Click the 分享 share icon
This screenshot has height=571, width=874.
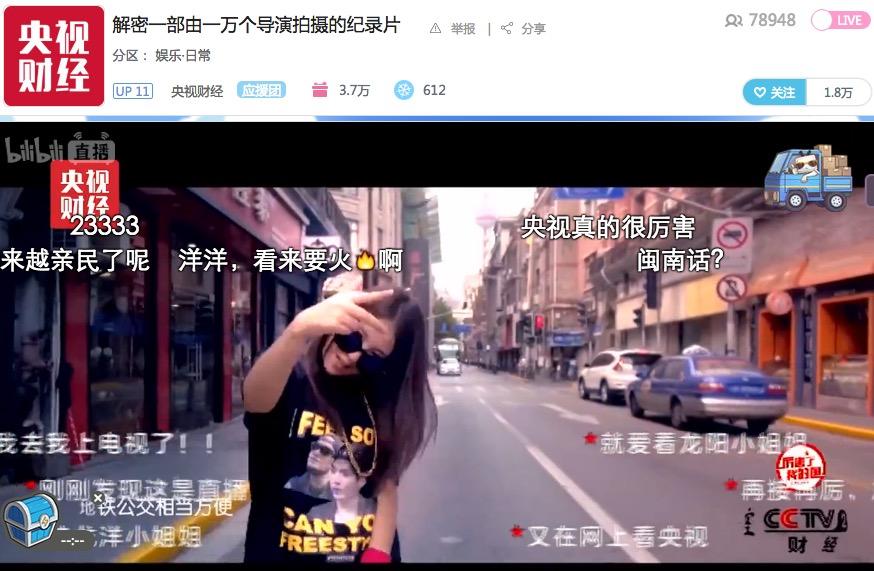(x=507, y=29)
